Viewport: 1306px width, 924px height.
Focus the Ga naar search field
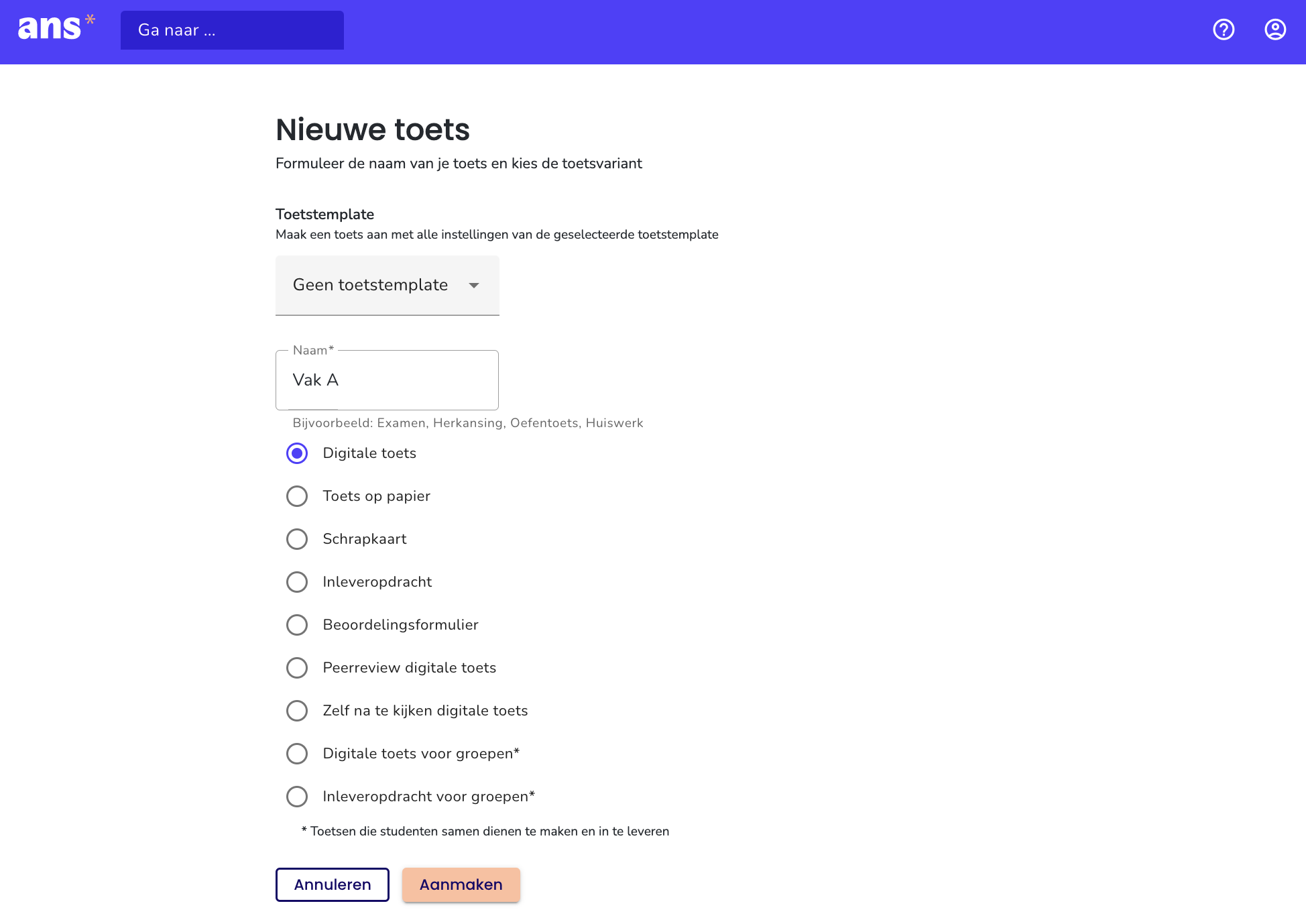(232, 30)
